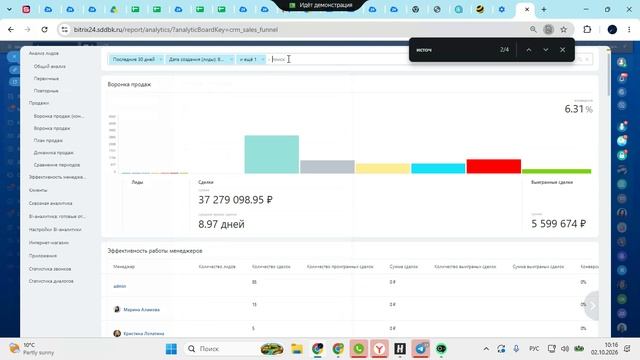Open the 'Последние 30 дней' filter chip
The image size is (640, 360).
pos(133,60)
